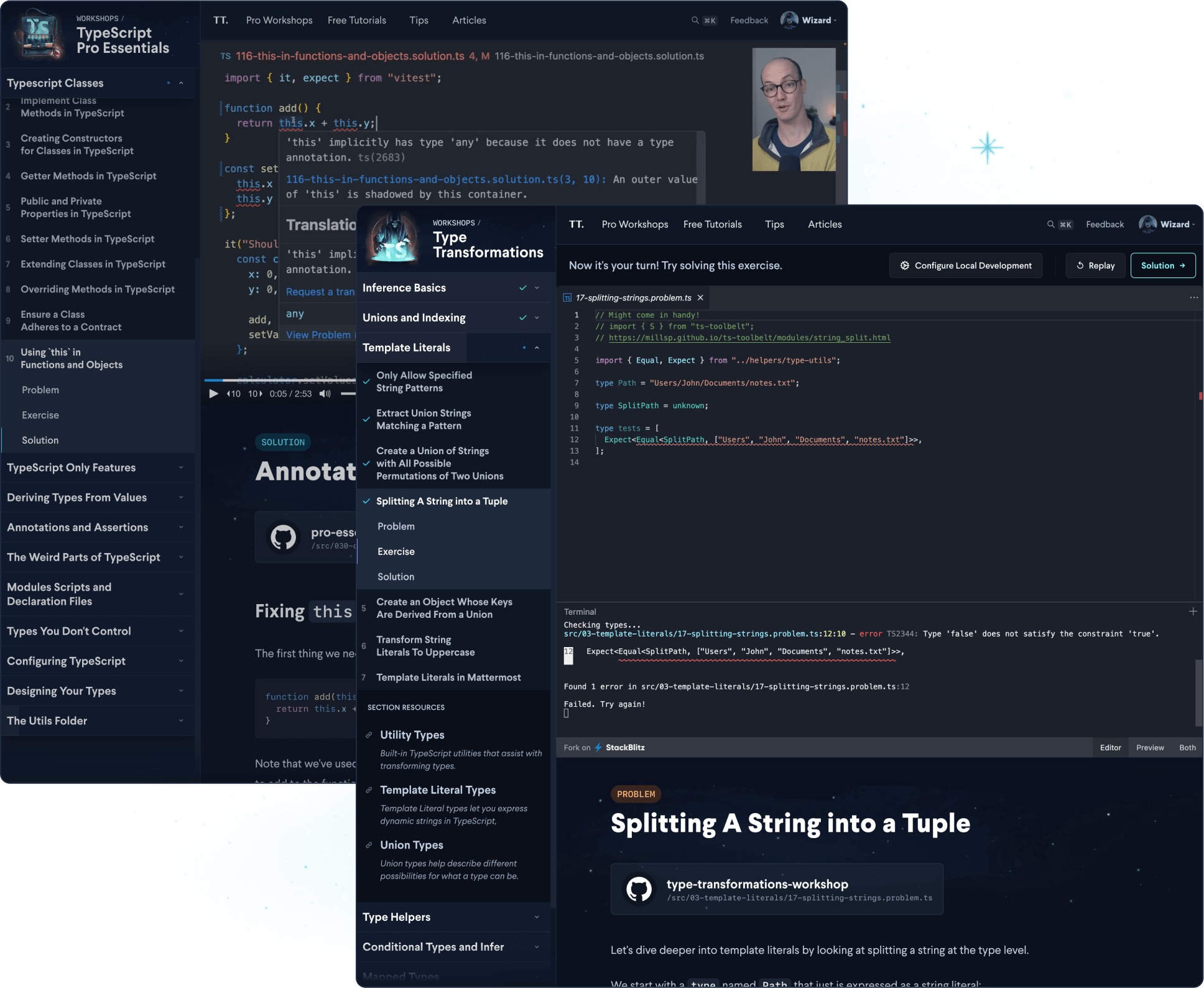Open Free Tutorials in front window nav
Image resolution: width=1204 pixels, height=988 pixels.
click(713, 225)
